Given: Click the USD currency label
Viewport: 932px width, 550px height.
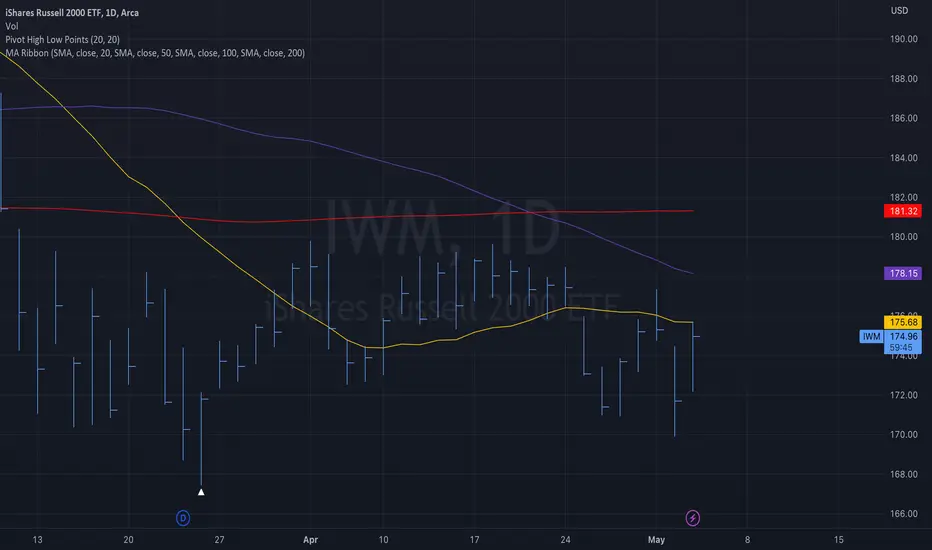Looking at the screenshot, I should [x=899, y=11].
